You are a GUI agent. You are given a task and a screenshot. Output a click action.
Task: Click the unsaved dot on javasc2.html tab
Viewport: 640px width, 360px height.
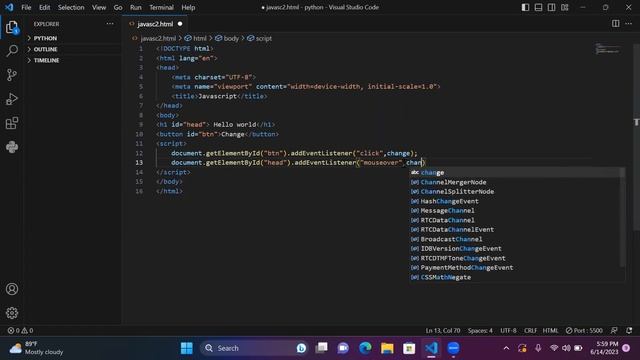pyautogui.click(x=180, y=24)
